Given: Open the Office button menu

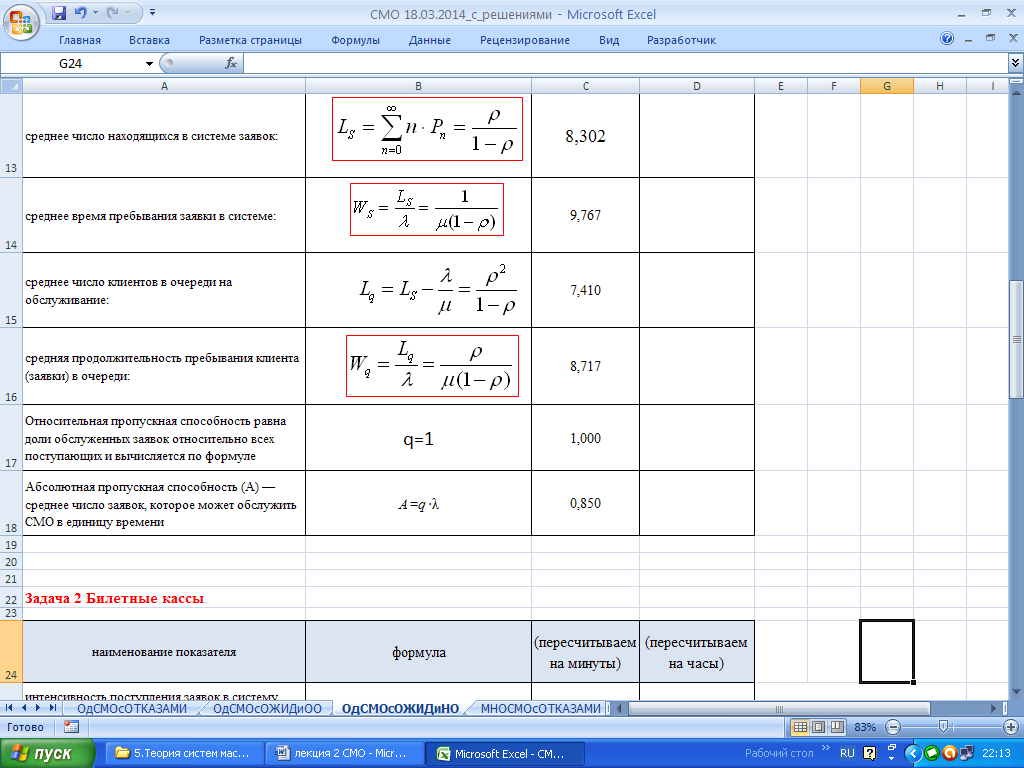Looking at the screenshot, I should (x=21, y=22).
